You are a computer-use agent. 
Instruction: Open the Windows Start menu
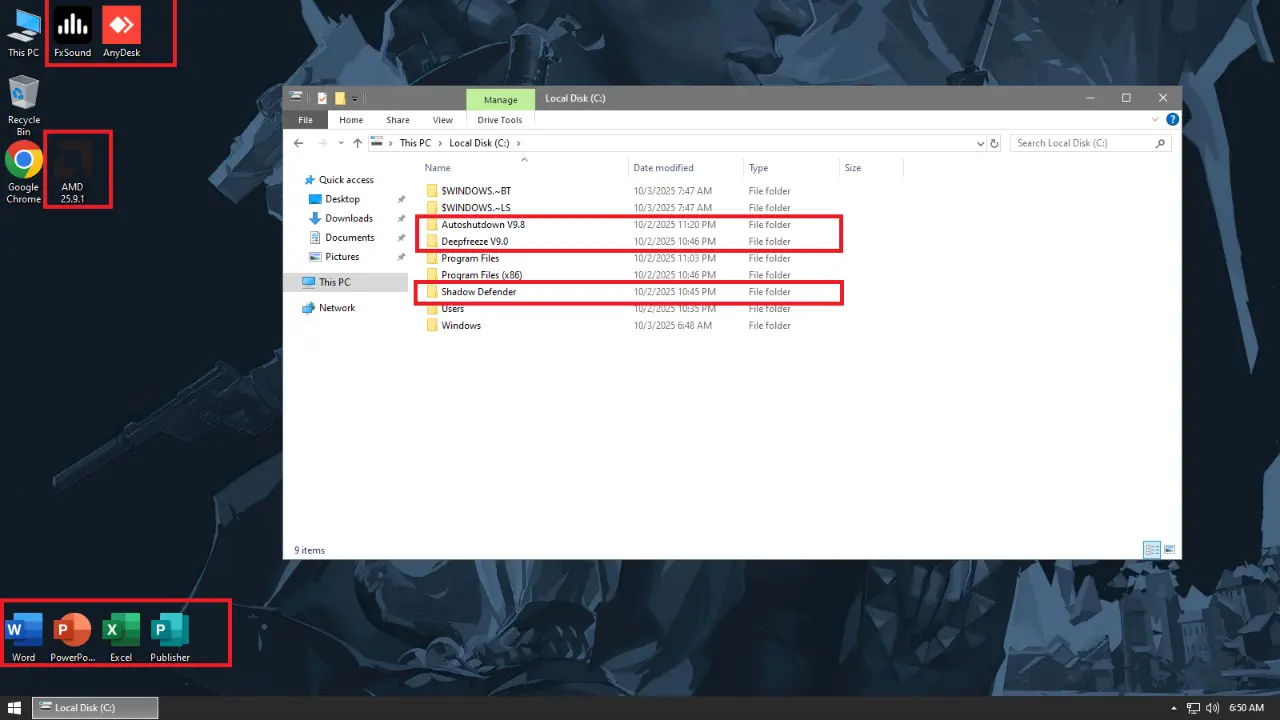tap(15, 708)
